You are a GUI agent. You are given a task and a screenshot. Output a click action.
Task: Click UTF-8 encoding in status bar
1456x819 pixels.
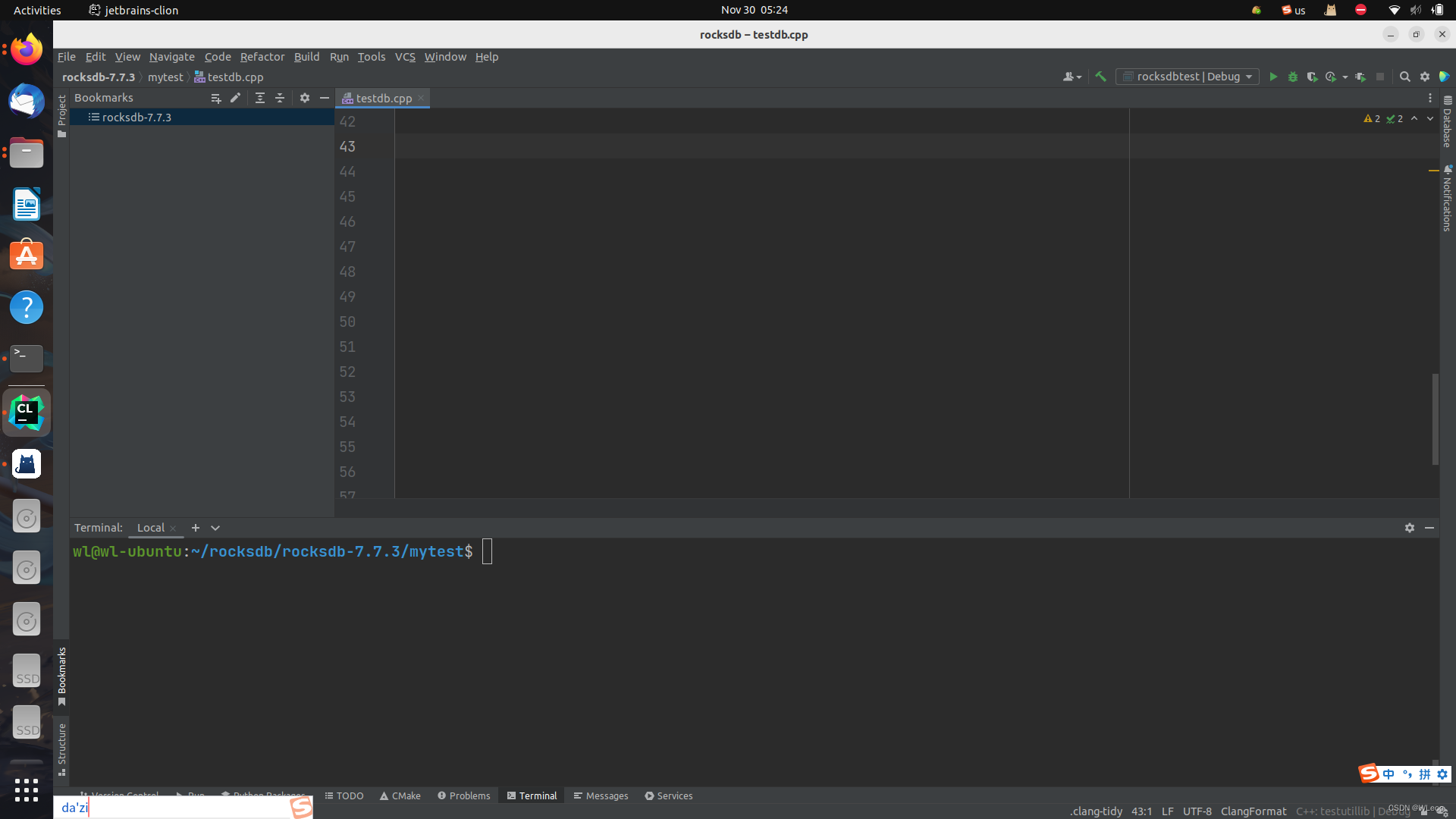(x=1197, y=811)
